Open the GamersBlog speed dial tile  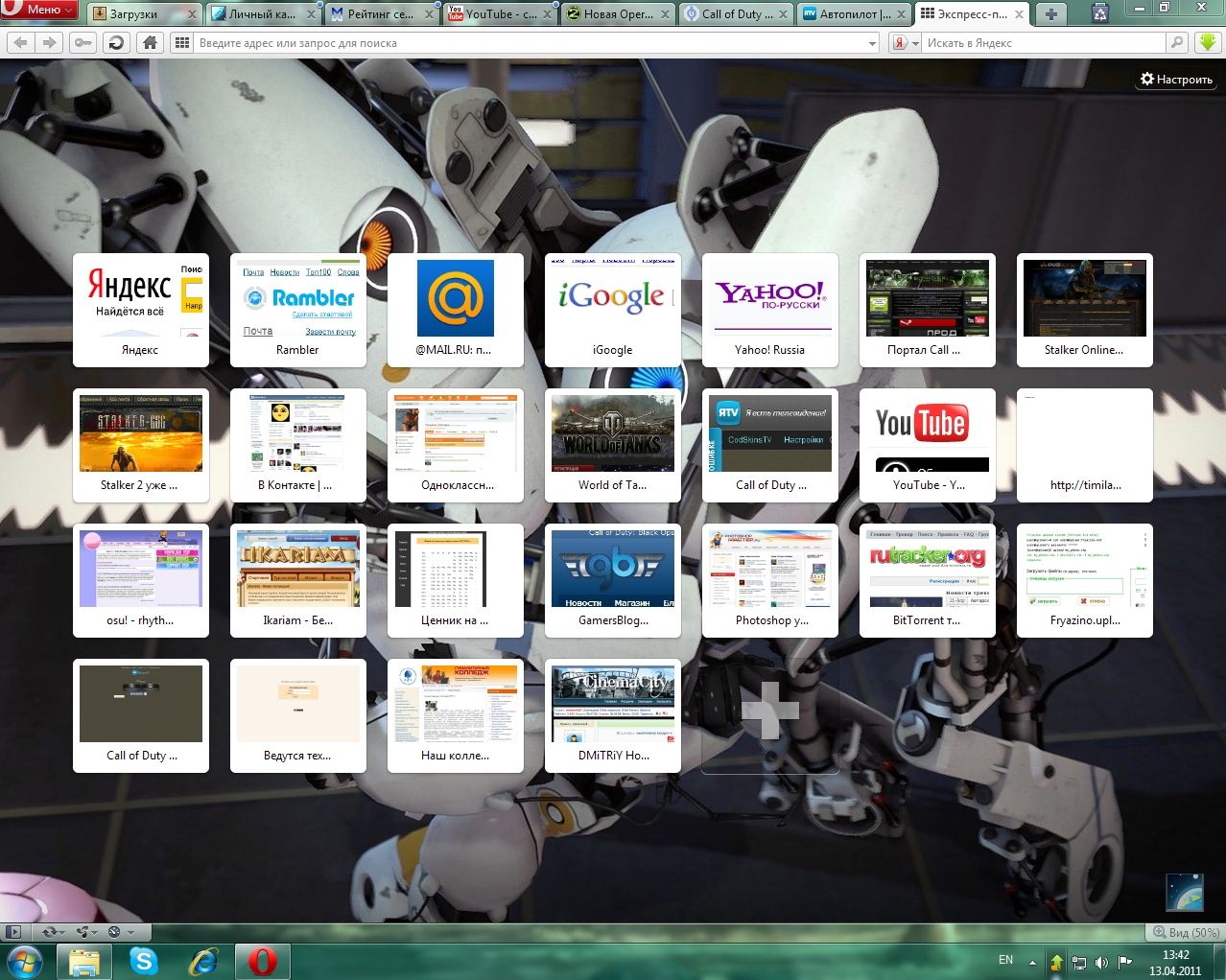[613, 580]
